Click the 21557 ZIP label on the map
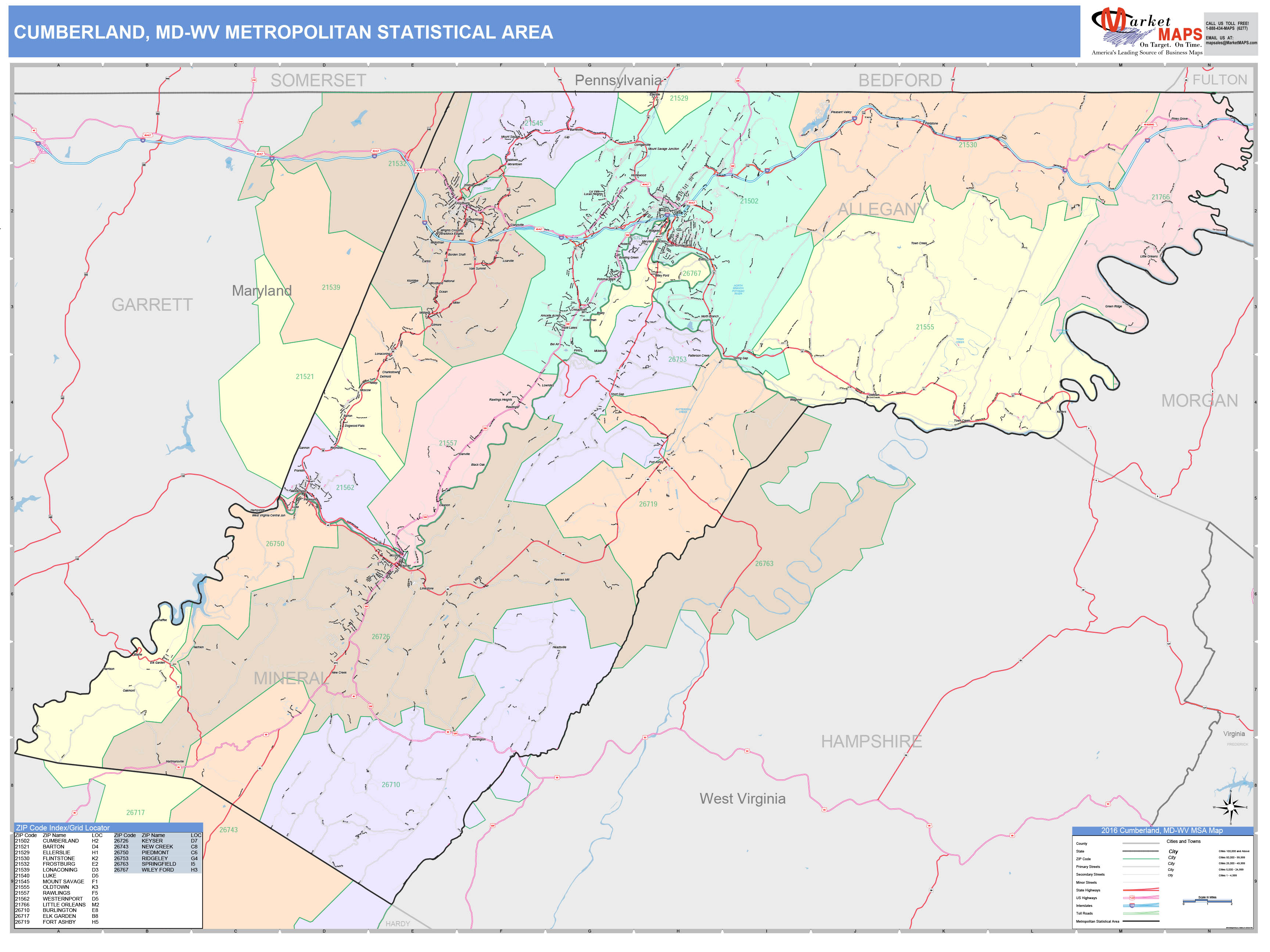 tap(448, 443)
